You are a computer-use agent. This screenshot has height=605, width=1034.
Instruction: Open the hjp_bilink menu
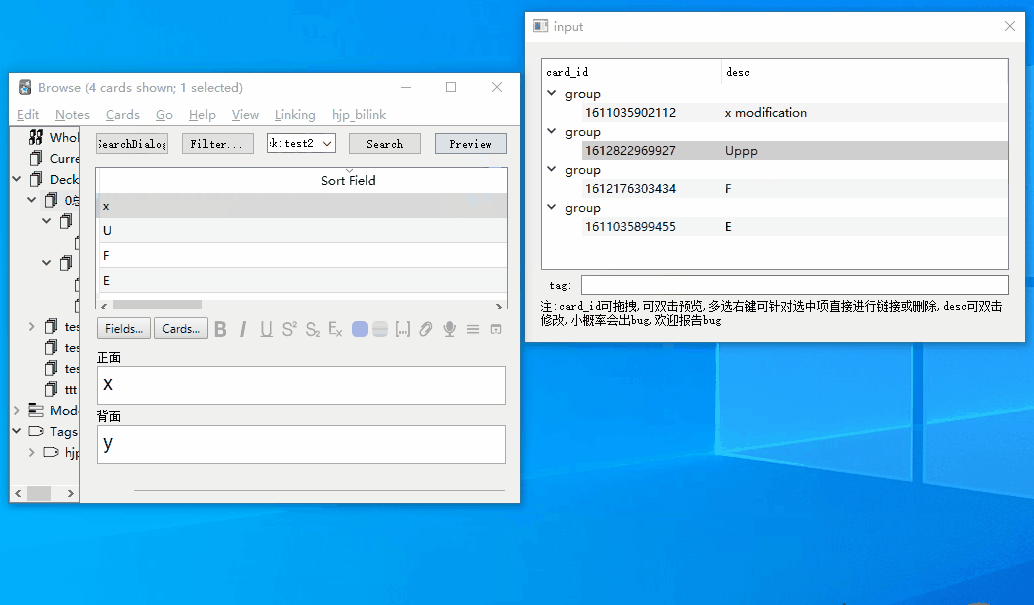click(359, 115)
